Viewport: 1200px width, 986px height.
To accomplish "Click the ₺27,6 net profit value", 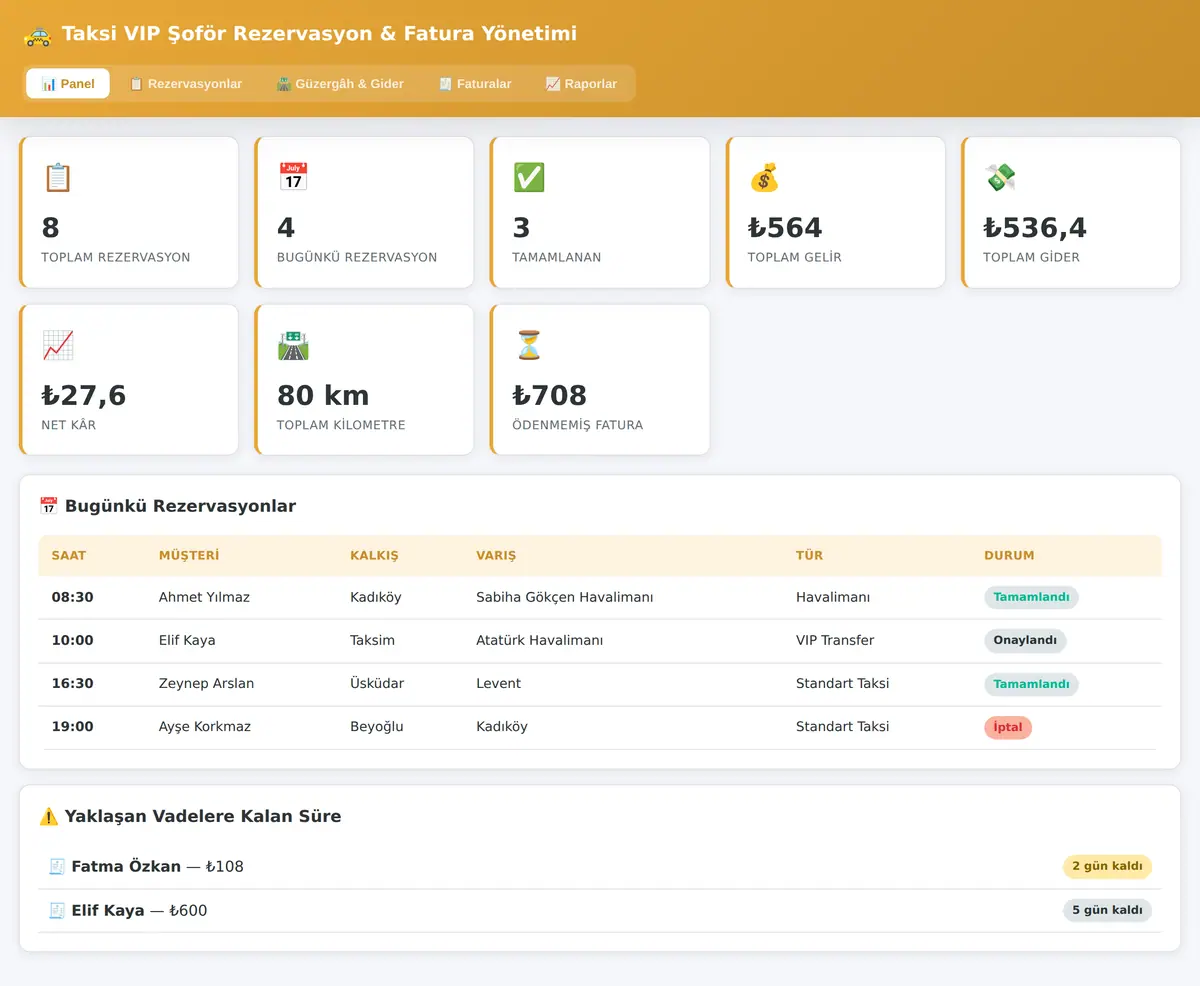I will (84, 395).
